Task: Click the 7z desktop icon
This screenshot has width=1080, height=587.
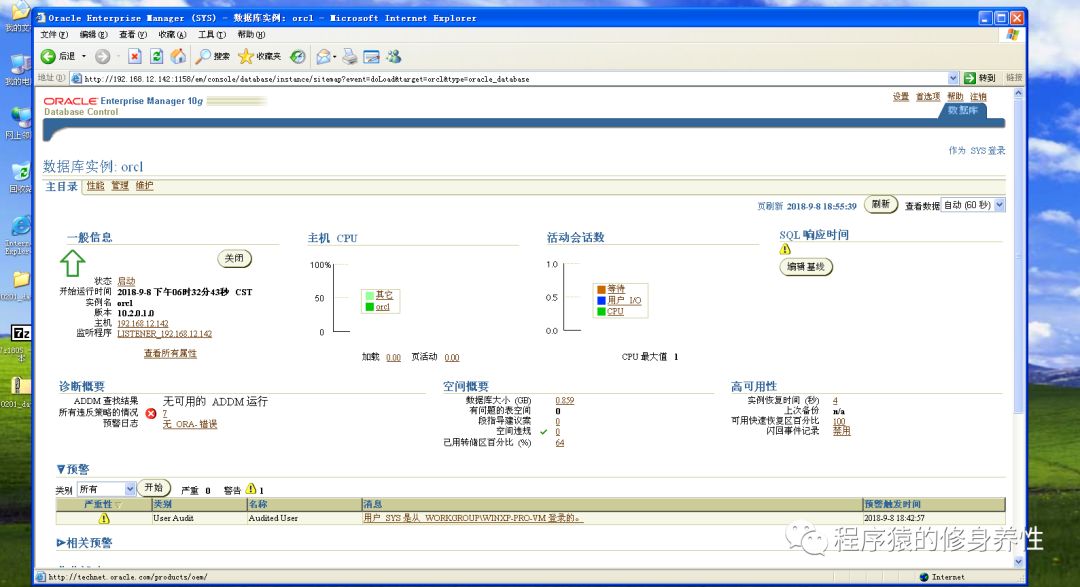Action: pyautogui.click(x=21, y=333)
